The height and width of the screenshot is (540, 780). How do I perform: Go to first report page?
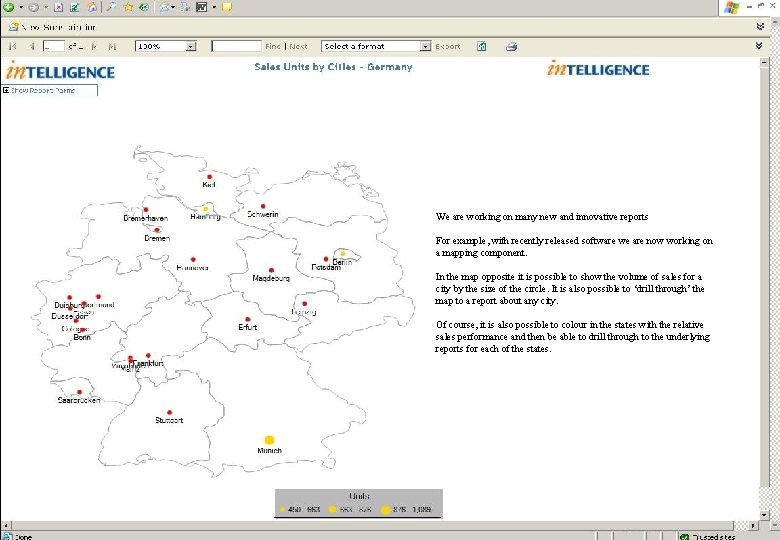tap(13, 46)
